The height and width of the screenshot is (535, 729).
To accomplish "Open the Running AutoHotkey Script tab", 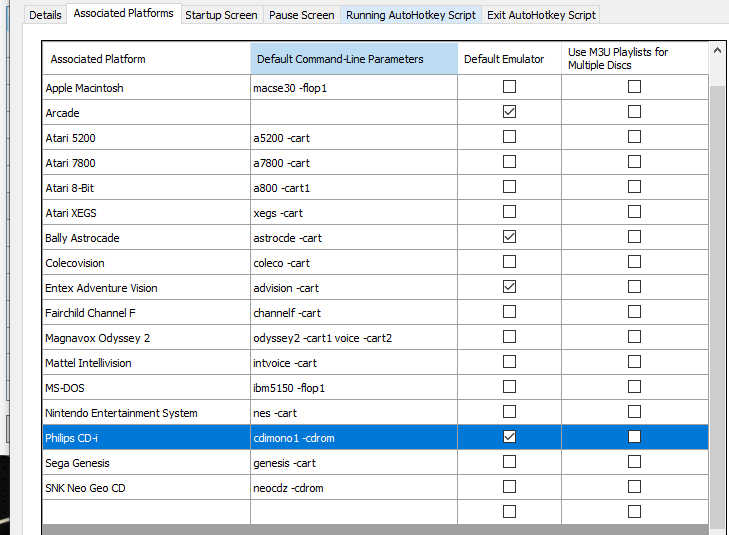I will [411, 15].
